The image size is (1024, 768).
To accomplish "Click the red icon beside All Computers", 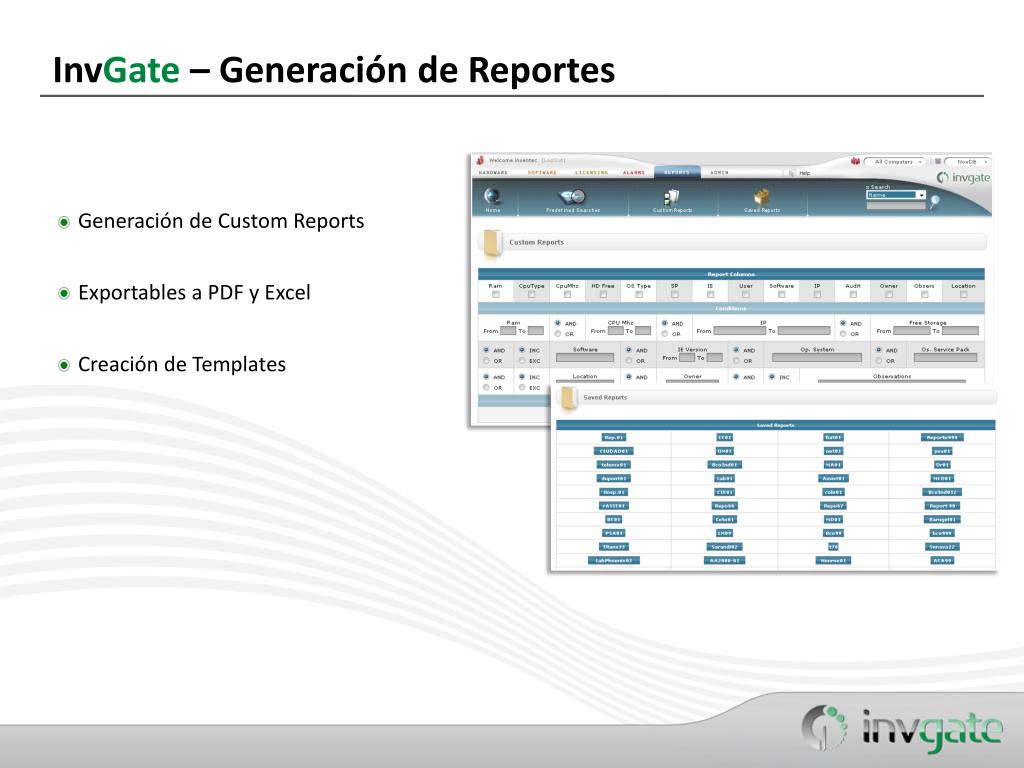I will click(855, 161).
